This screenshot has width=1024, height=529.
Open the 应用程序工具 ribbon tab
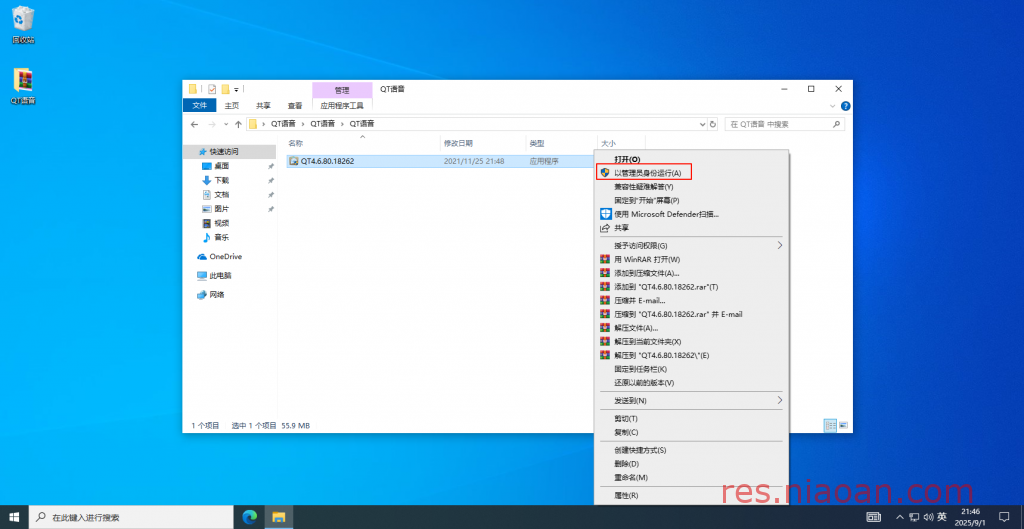point(342,105)
